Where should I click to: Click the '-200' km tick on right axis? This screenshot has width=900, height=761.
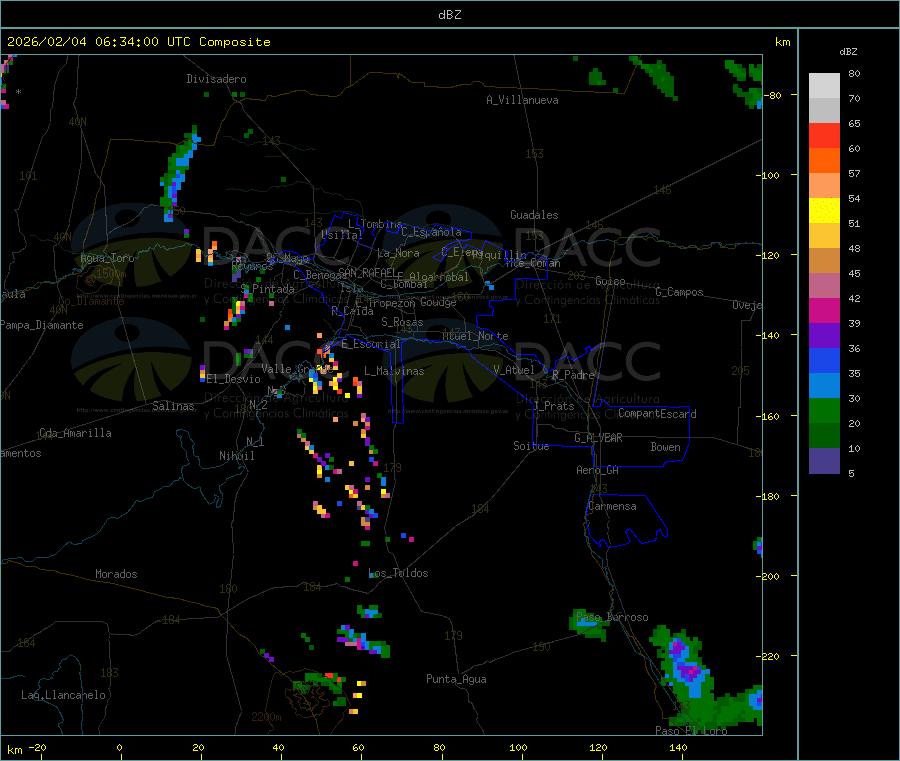pyautogui.click(x=767, y=576)
